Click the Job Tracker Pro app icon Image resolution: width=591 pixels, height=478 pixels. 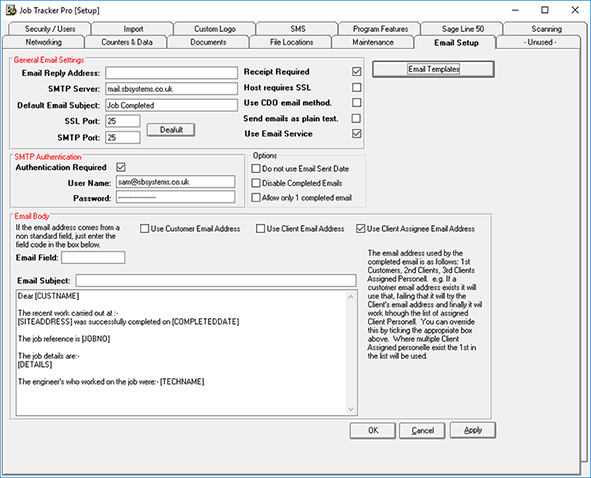click(11, 10)
